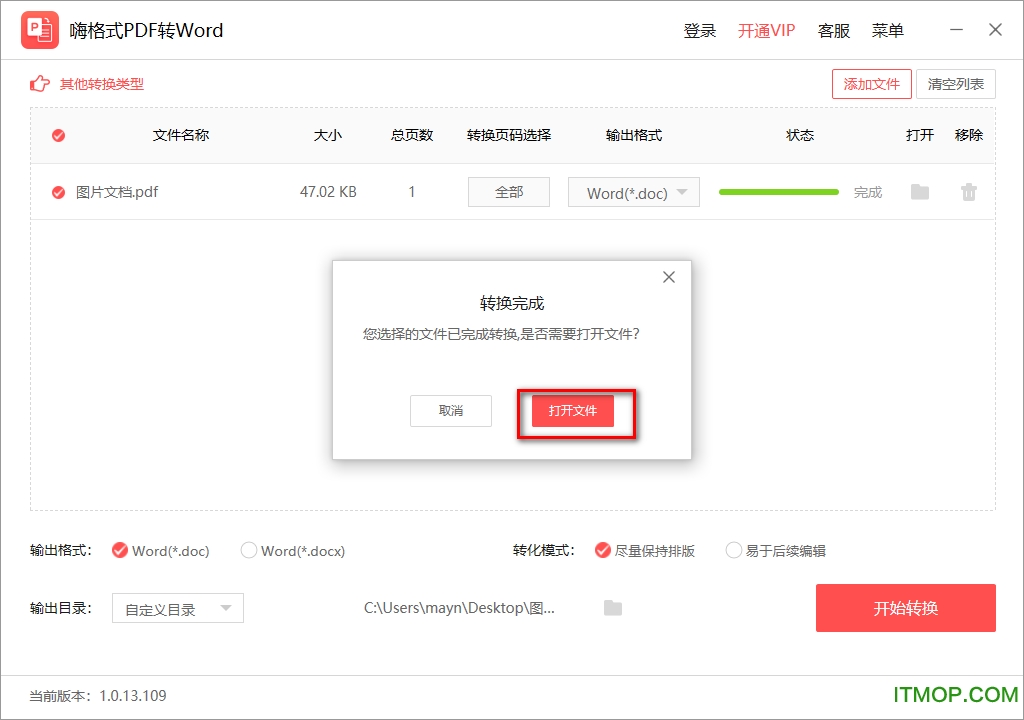Click the 开始转换 button
This screenshot has height=720, width=1024.
click(905, 608)
